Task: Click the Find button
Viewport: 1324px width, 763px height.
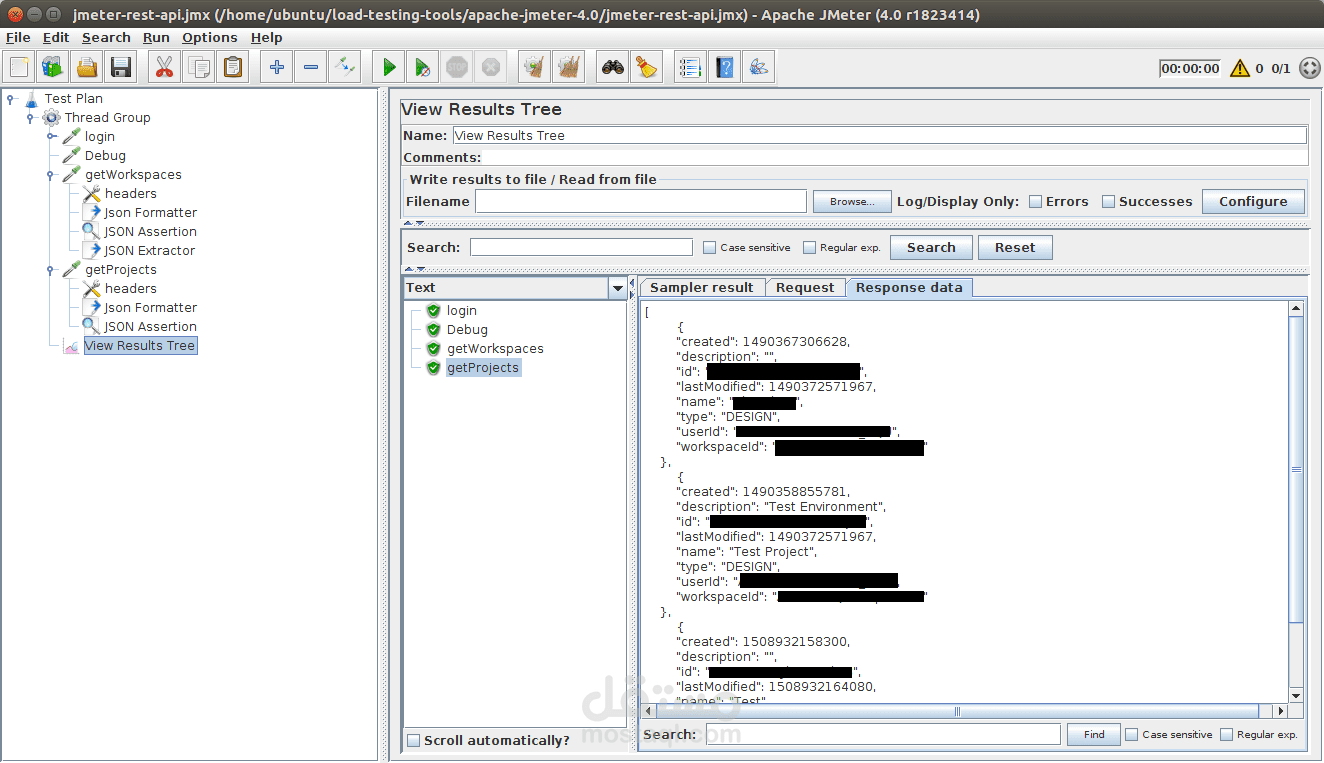Action: (1094, 734)
